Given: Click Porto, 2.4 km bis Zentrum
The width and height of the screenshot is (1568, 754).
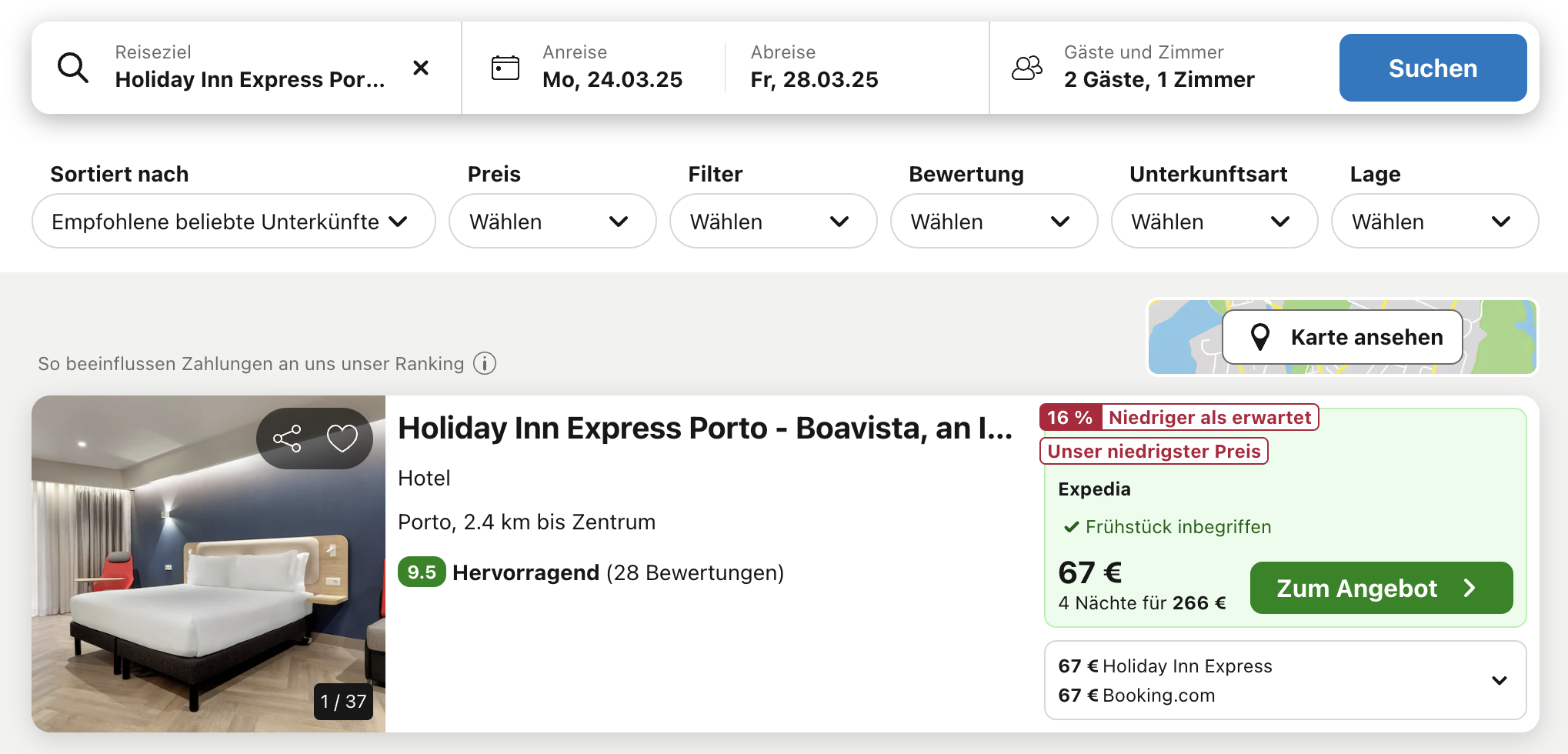Looking at the screenshot, I should (526, 522).
